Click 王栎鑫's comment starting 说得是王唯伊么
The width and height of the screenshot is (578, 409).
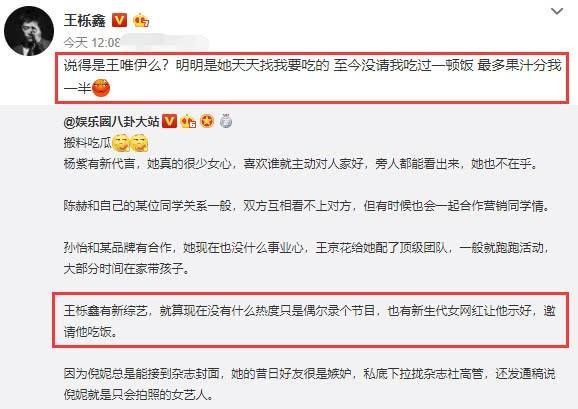312,77
